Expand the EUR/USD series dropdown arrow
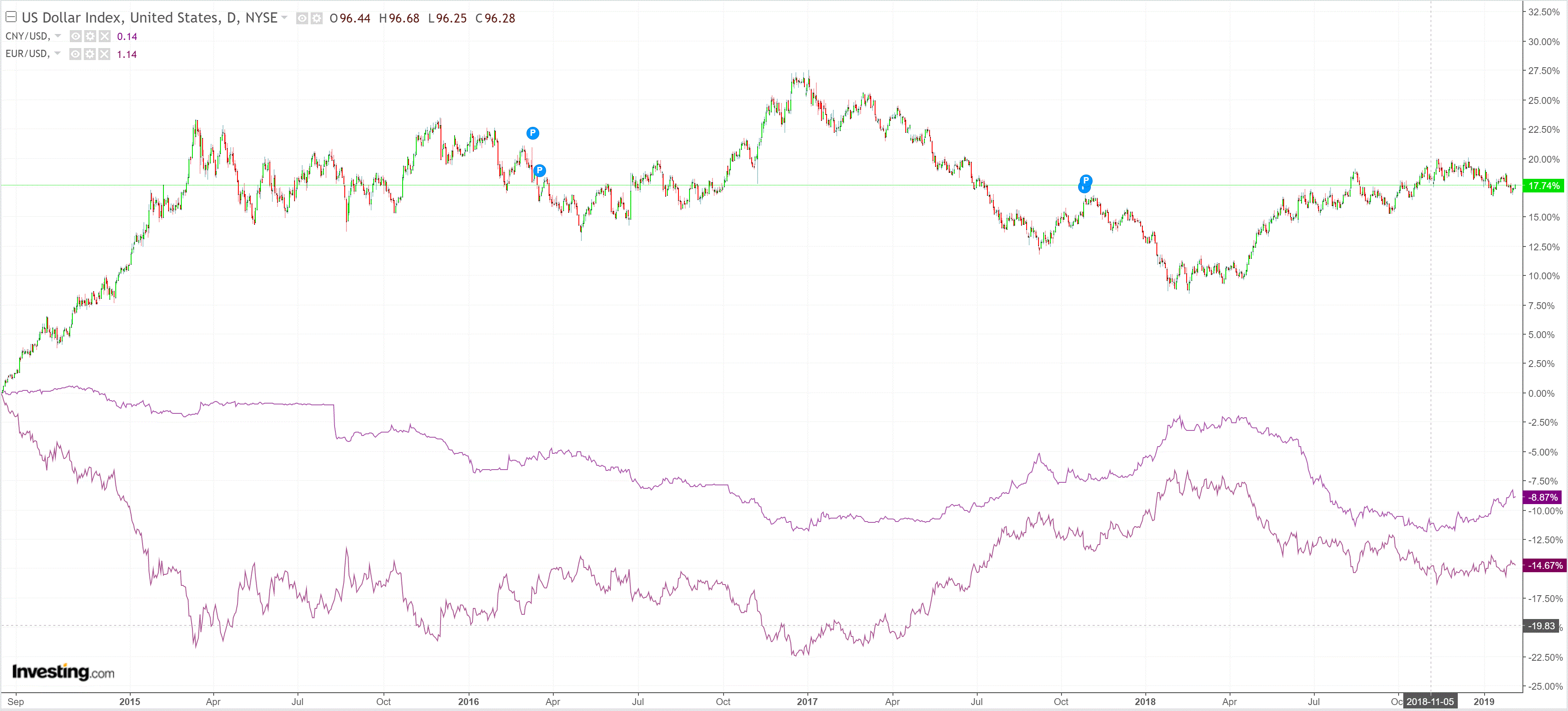Screen dimensions: 1568x711 [x=58, y=54]
